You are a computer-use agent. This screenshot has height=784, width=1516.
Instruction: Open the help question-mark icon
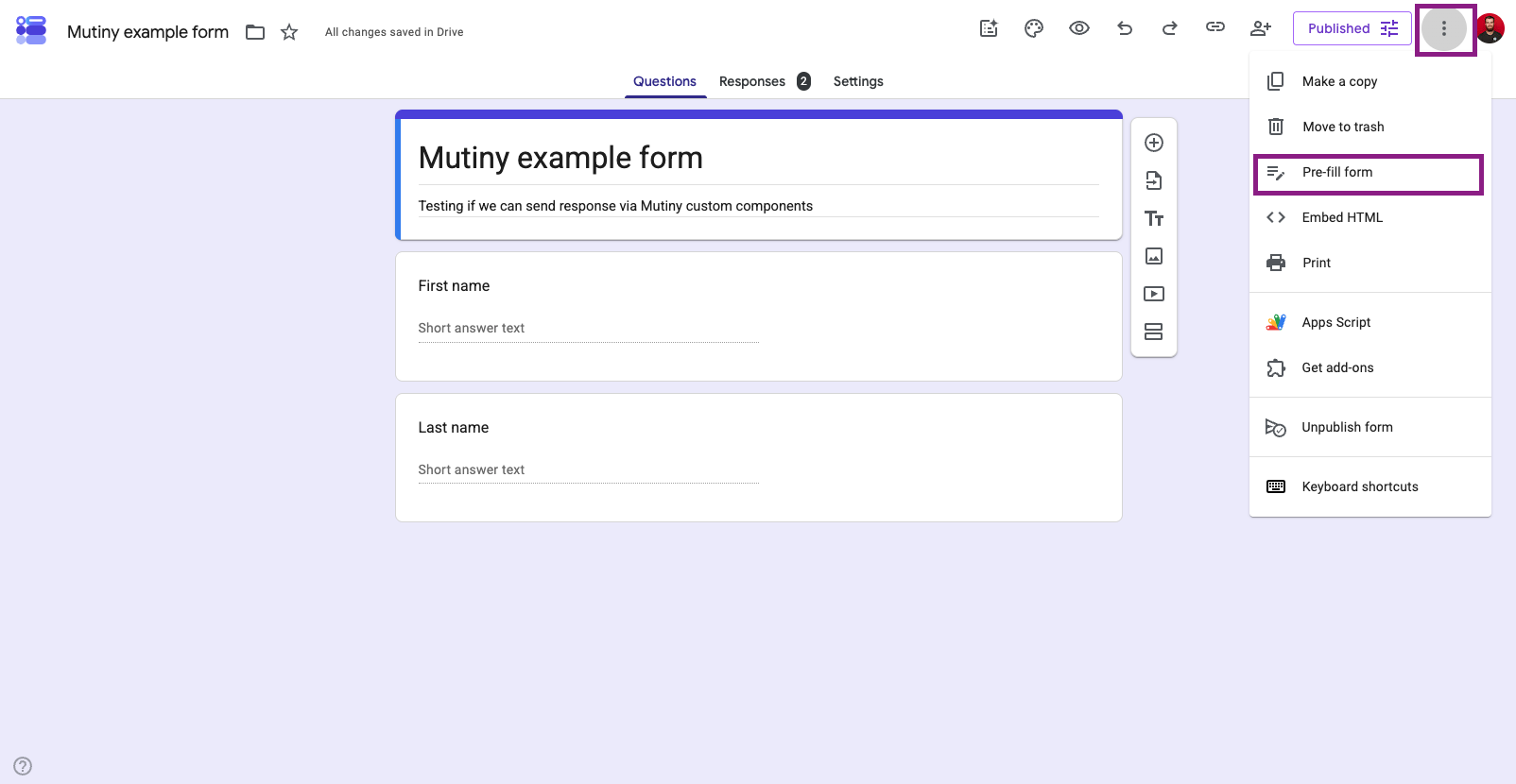click(23, 766)
